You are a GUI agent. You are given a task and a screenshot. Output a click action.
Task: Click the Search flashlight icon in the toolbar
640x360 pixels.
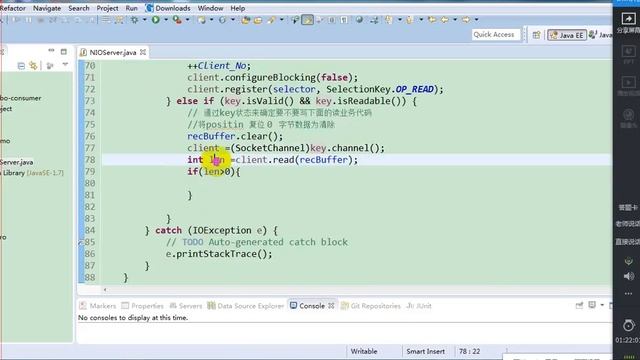[271, 20]
